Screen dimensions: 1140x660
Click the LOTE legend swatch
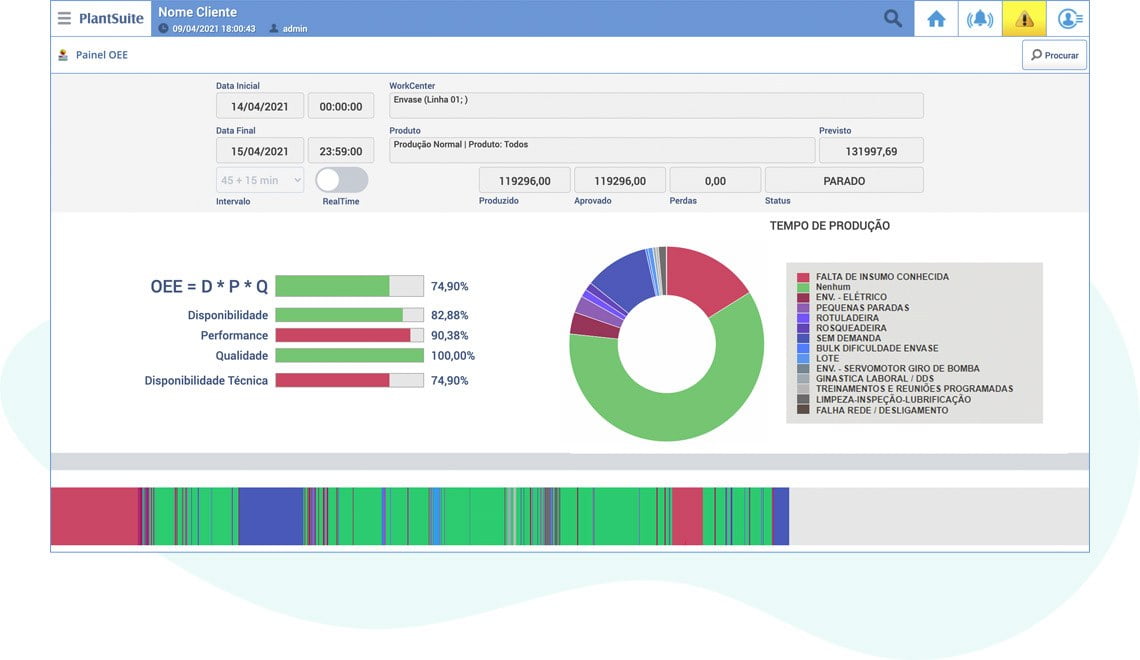point(803,358)
